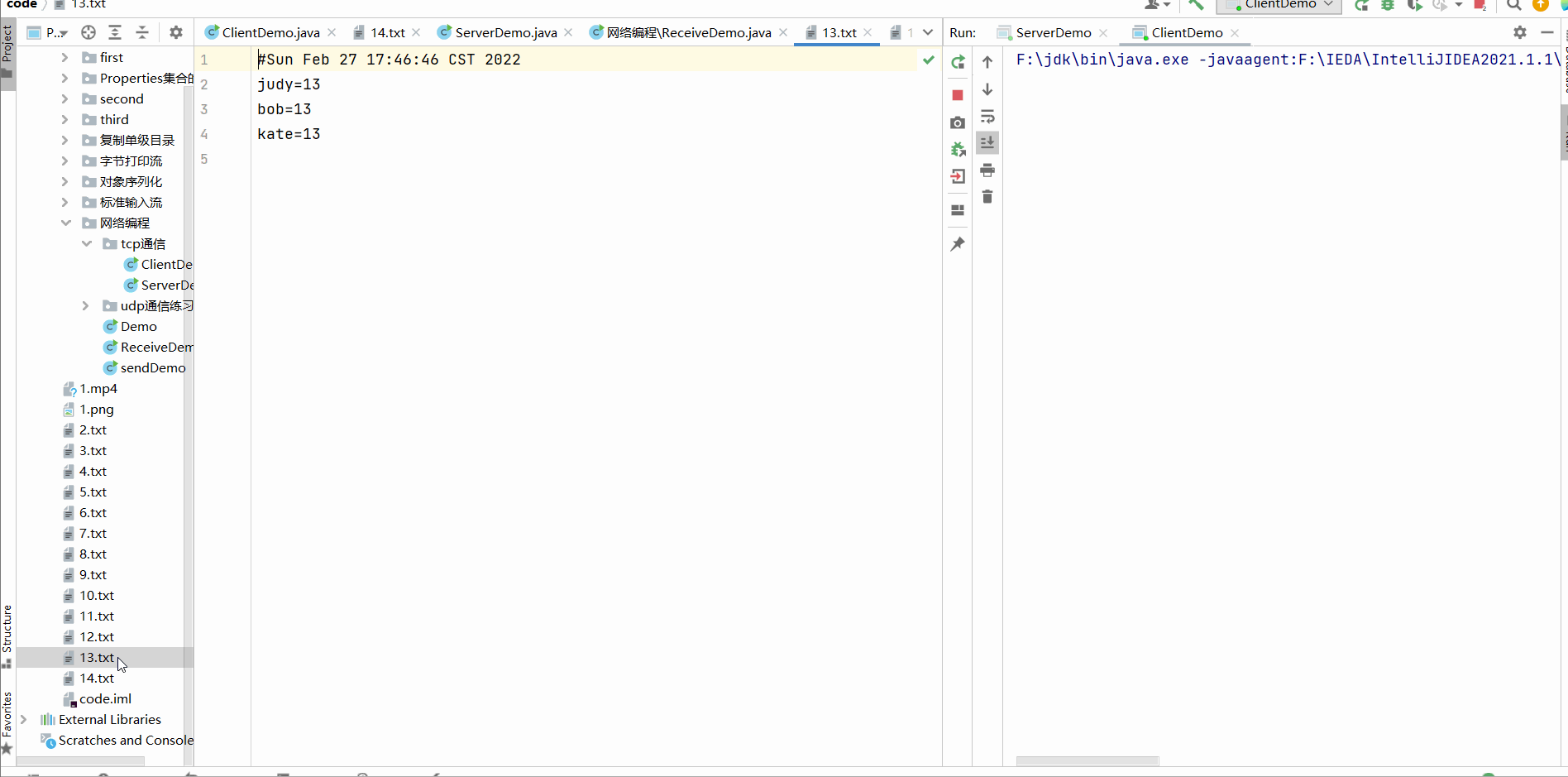Close the ClientDemo.java editor tab
Screen dimensions: 1568x777
[332, 32]
